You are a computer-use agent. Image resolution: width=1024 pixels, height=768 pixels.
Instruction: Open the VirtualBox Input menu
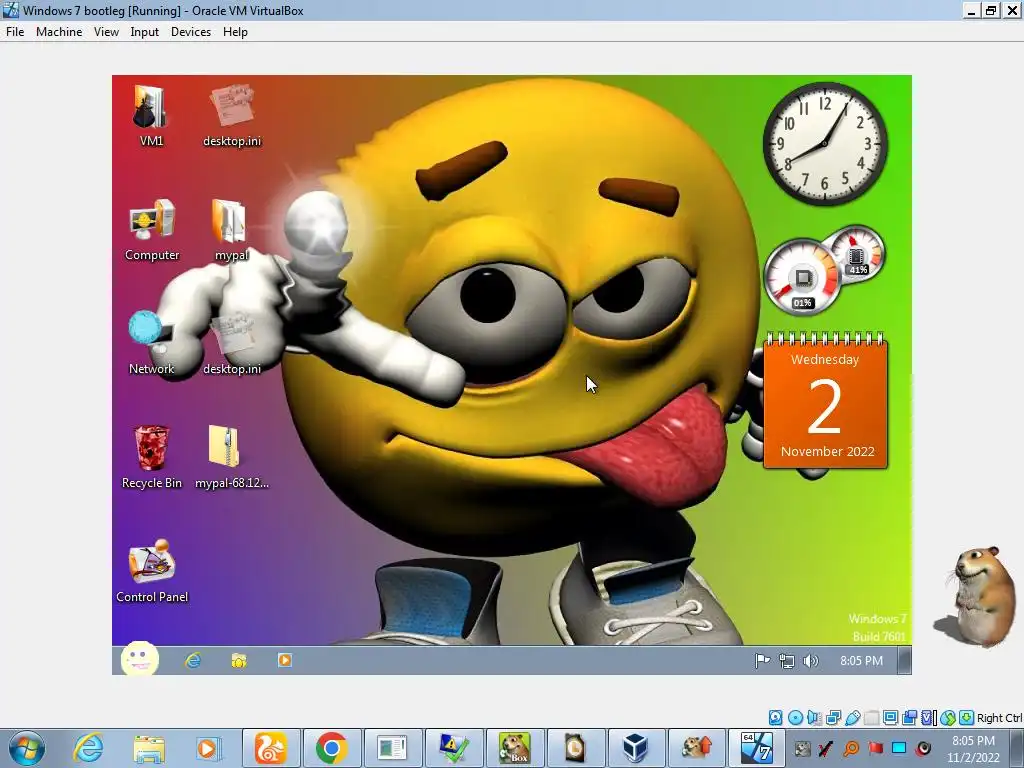tap(144, 31)
